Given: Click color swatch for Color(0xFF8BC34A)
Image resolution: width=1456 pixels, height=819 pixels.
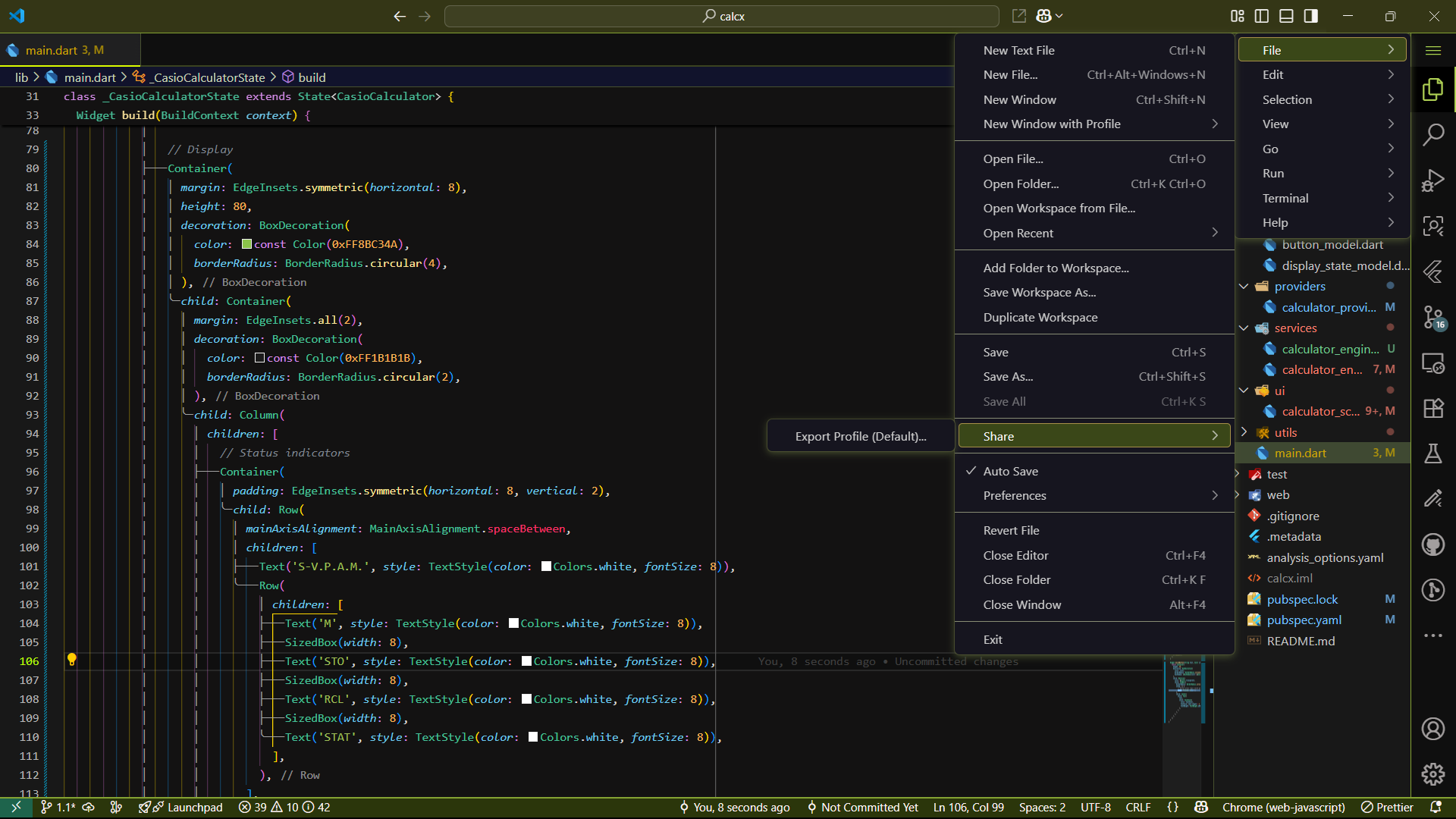Looking at the screenshot, I should click(x=246, y=244).
